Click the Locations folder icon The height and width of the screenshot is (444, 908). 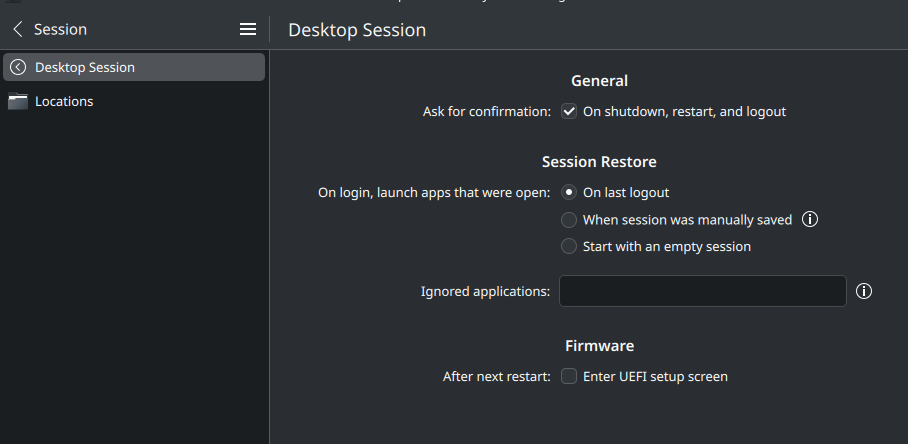18,101
